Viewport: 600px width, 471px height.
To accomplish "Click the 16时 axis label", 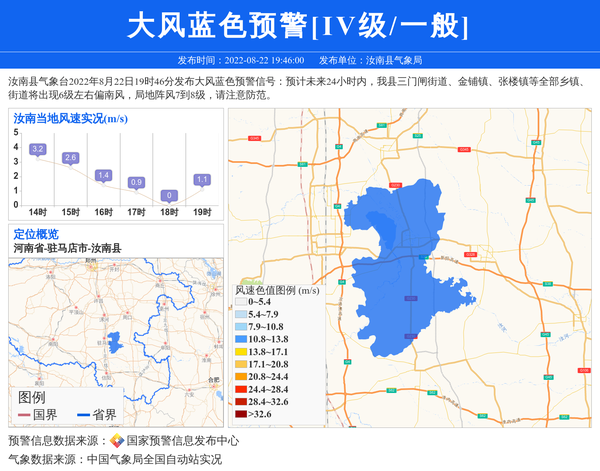I will [104, 212].
